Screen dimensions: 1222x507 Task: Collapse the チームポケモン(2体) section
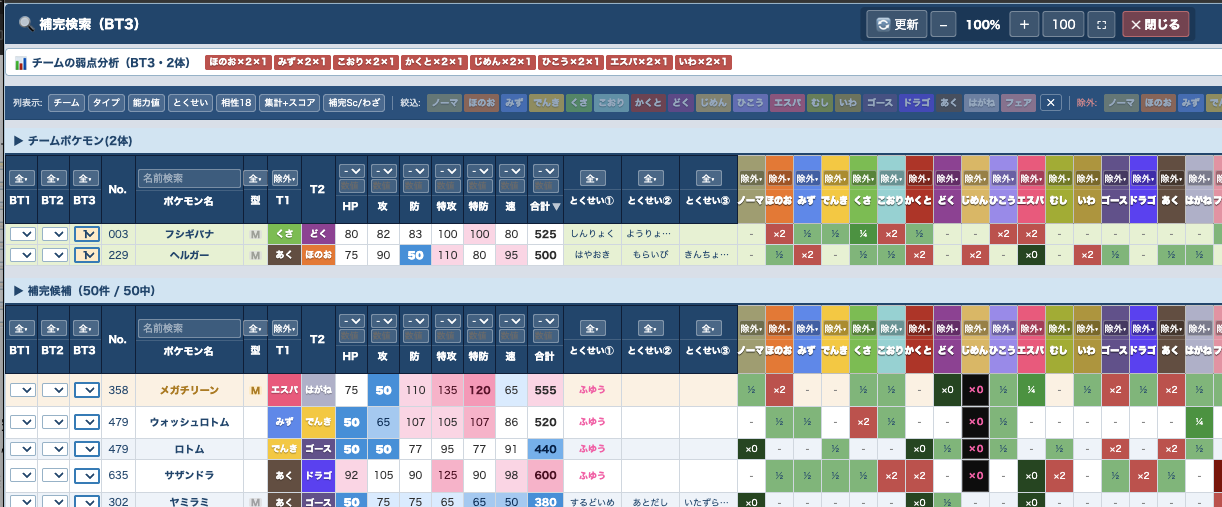tap(71, 140)
